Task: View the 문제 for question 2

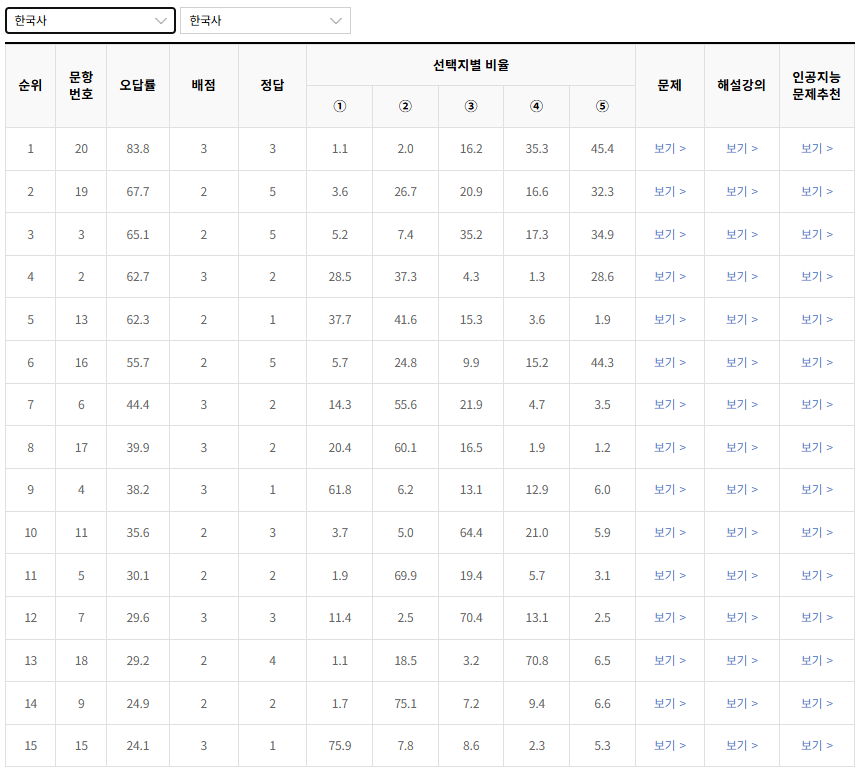Action: coord(670,276)
